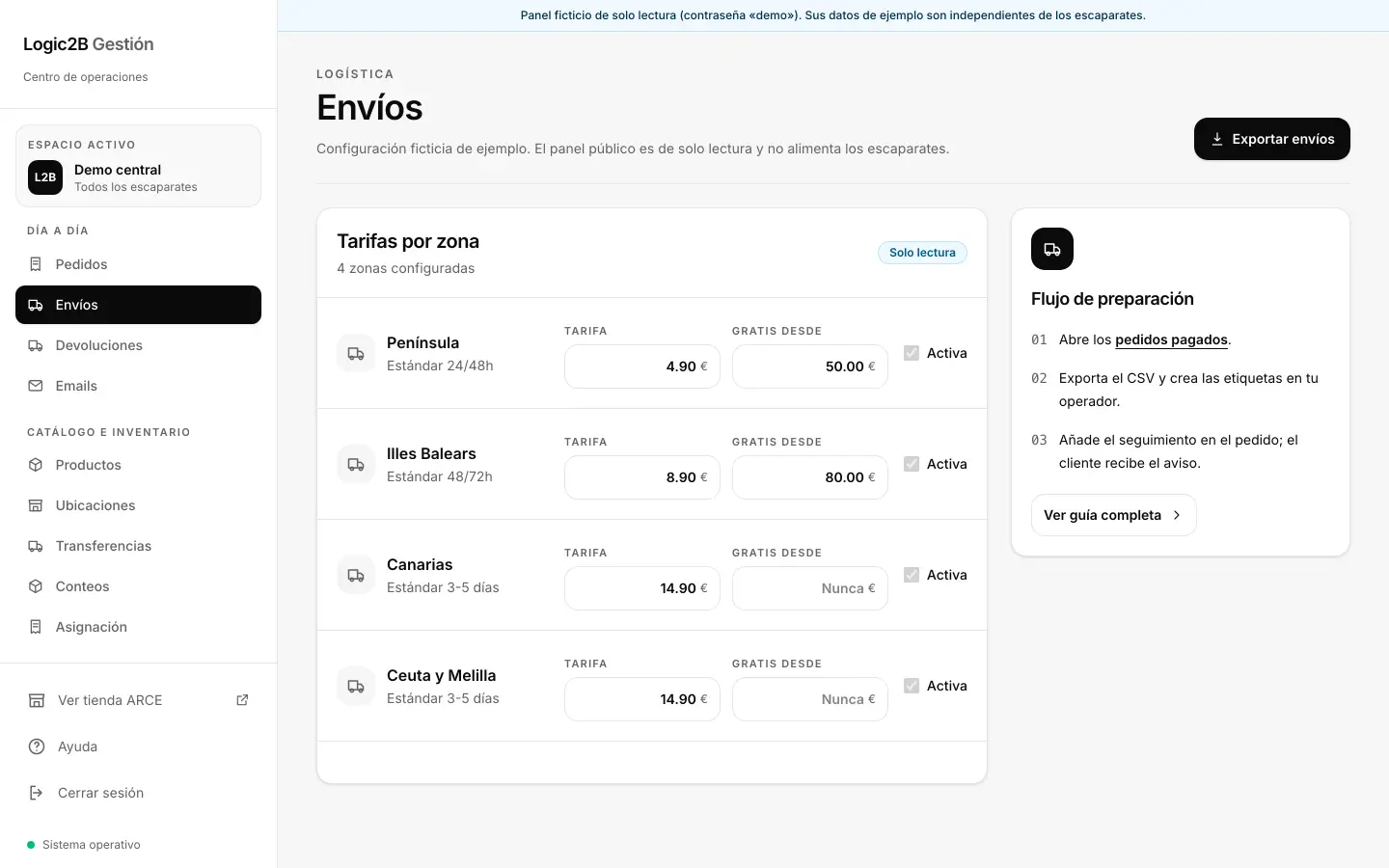
Task: Click the Illes Balears zone truck icon
Action: coord(356,464)
